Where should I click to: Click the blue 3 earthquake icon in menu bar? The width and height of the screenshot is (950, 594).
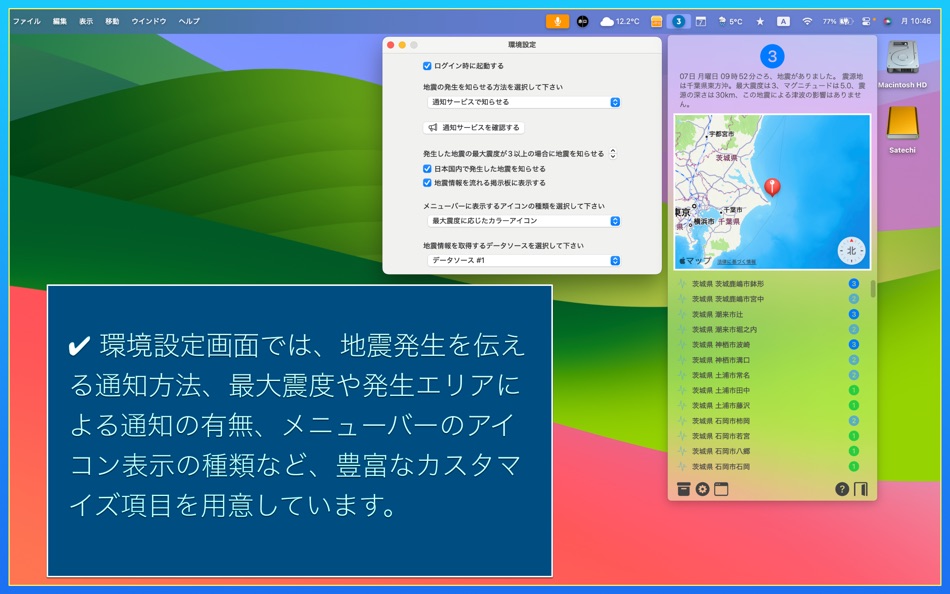[x=678, y=21]
